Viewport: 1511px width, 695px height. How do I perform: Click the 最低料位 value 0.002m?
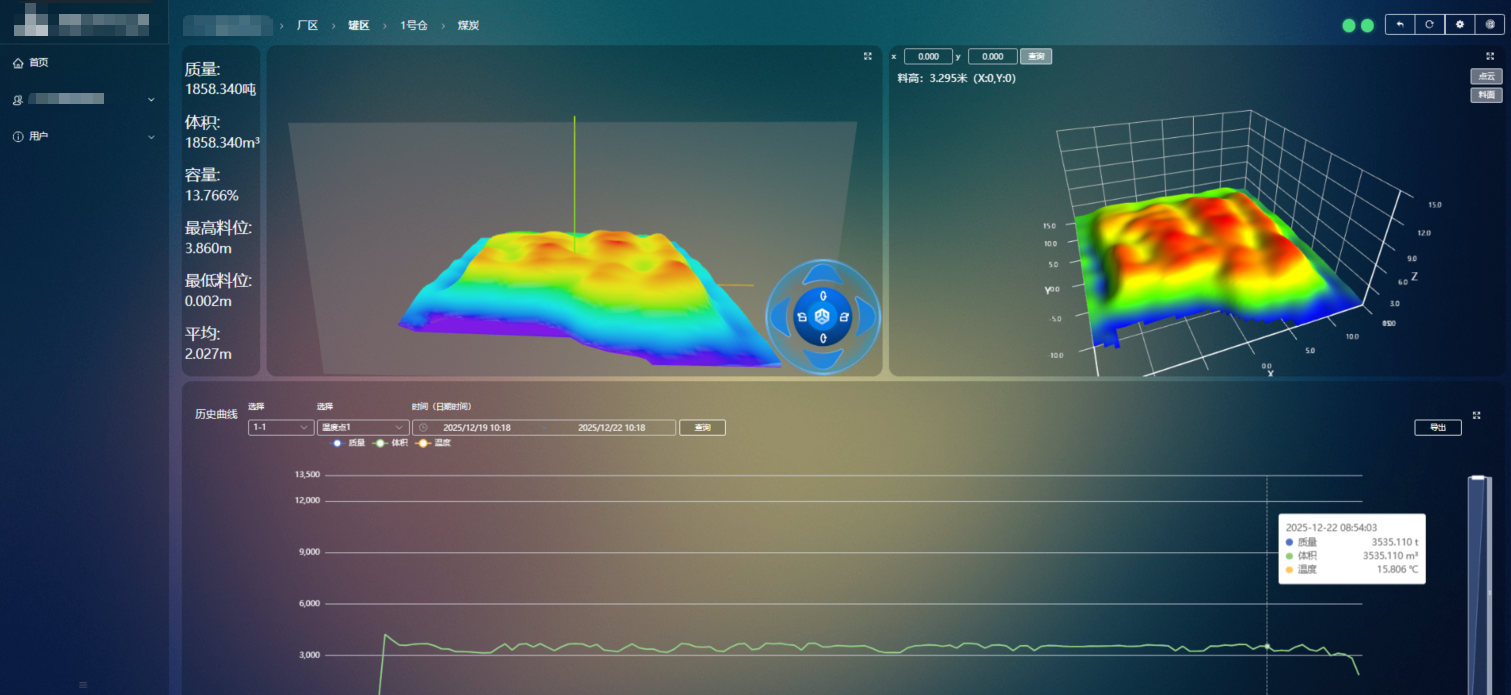[209, 301]
